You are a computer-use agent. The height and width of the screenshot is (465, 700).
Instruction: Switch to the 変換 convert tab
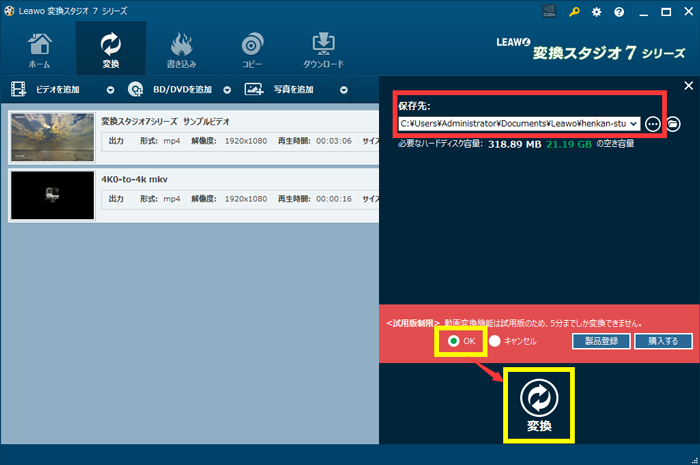pos(110,49)
